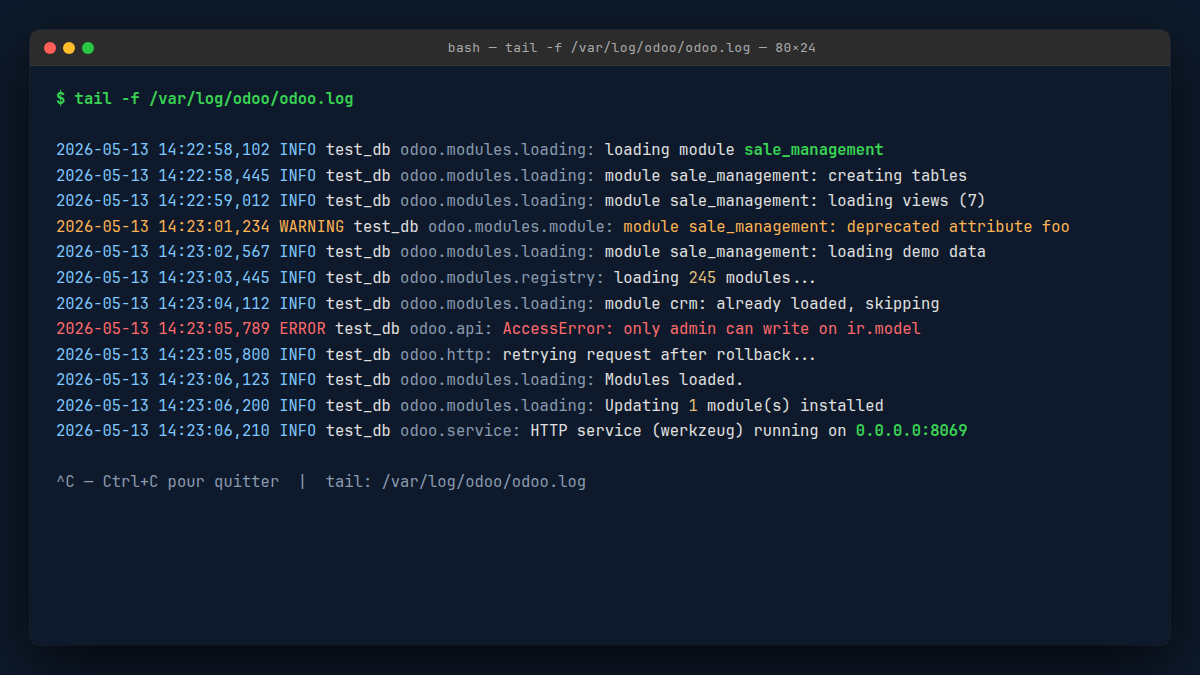Click the text 'module crm: already loaded, skipping'
Image resolution: width=1200 pixels, height=675 pixels.
772,303
